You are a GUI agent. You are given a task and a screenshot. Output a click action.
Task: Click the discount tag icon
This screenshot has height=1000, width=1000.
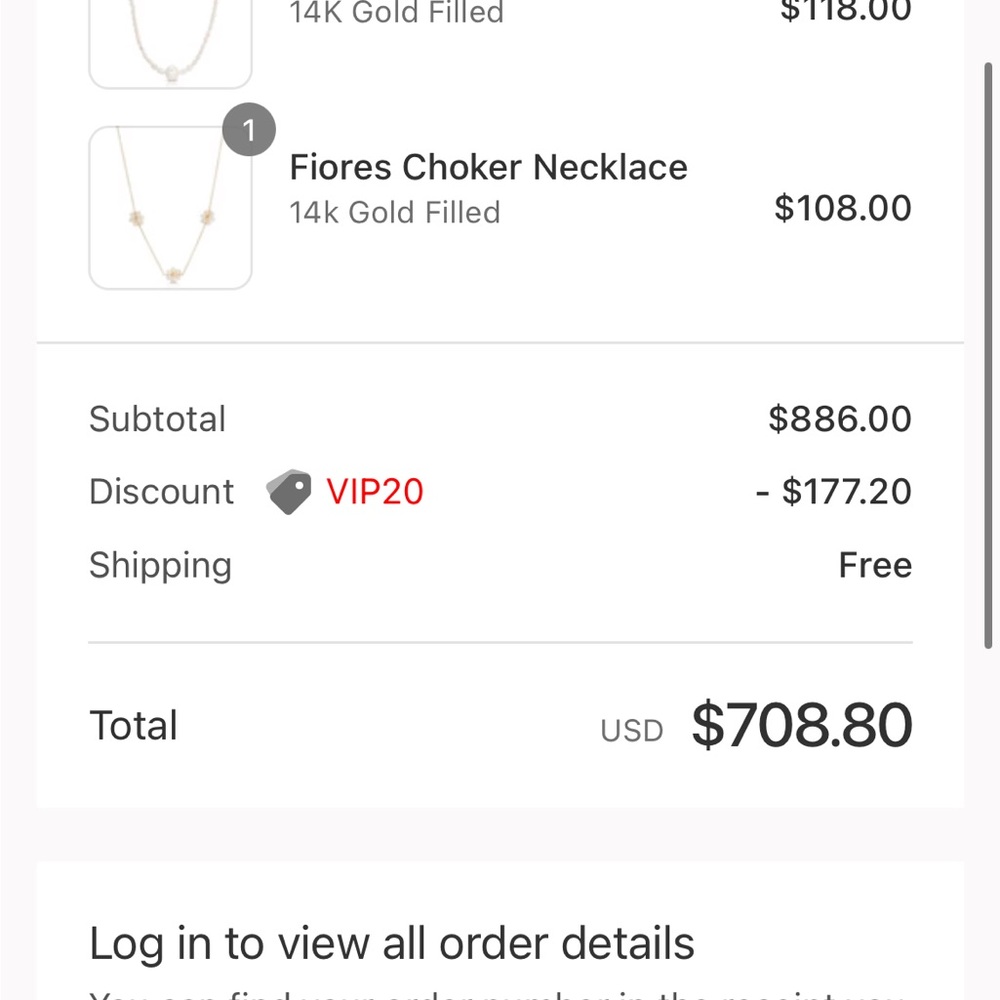pyautogui.click(x=289, y=492)
